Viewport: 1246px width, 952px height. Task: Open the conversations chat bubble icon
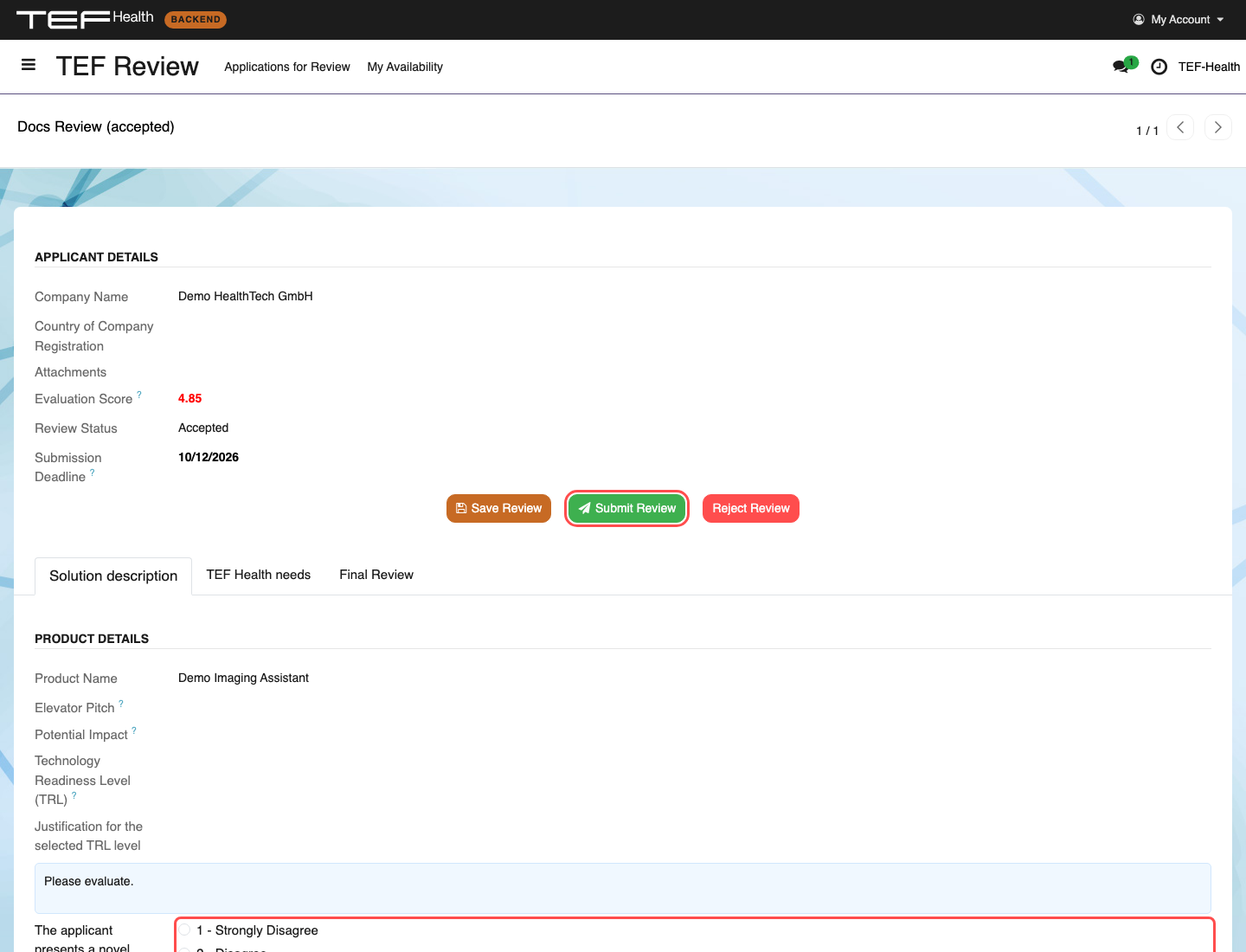(1121, 67)
